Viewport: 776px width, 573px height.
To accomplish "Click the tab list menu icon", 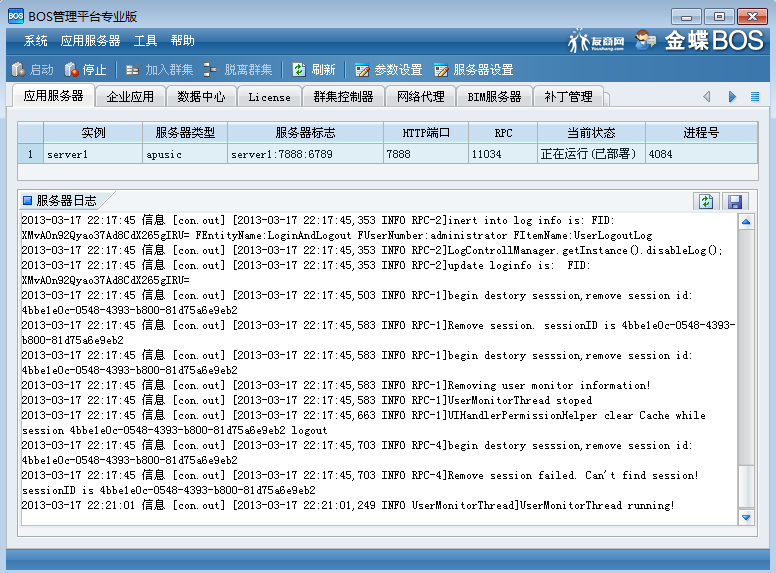I will point(755,97).
